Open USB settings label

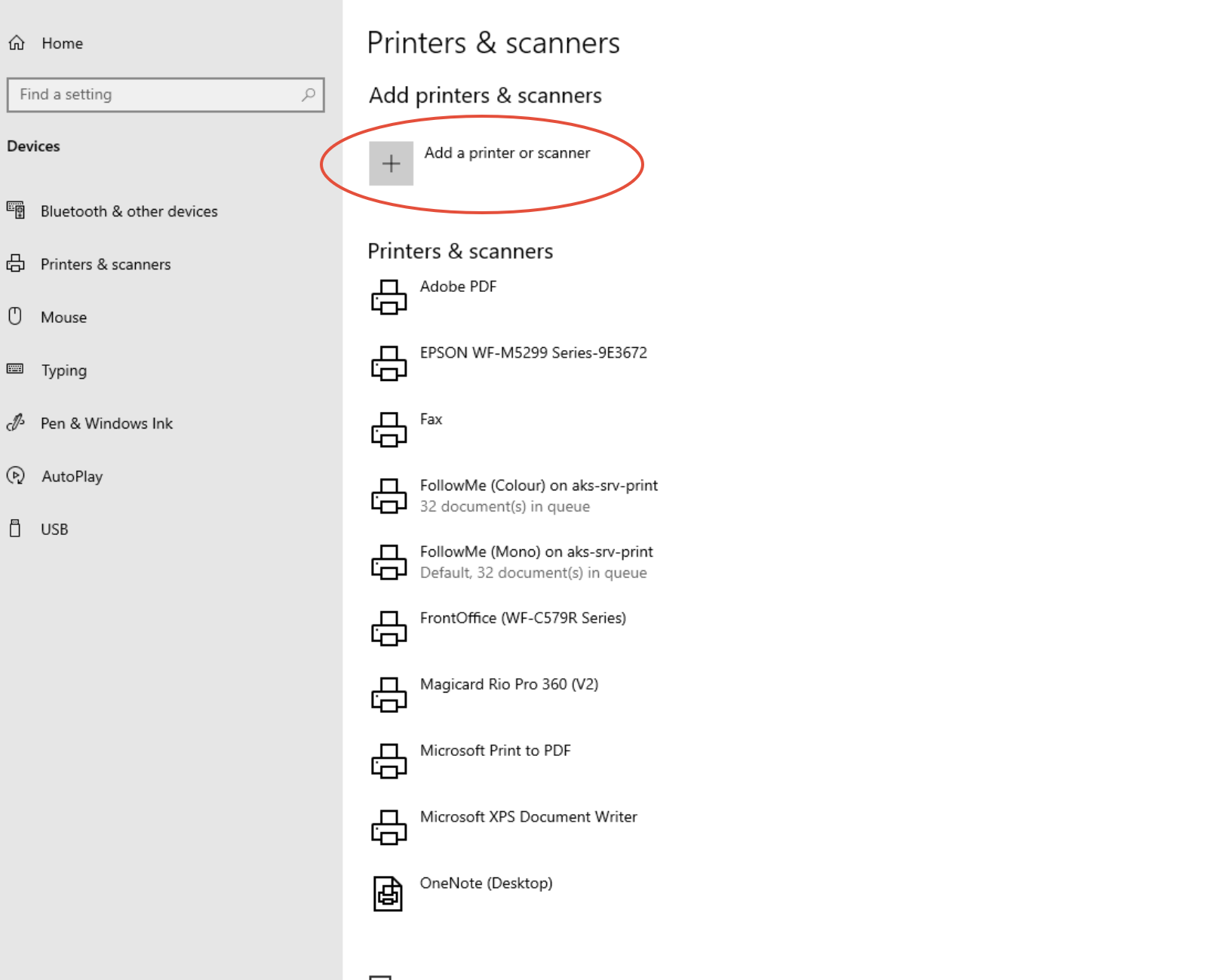click(54, 530)
